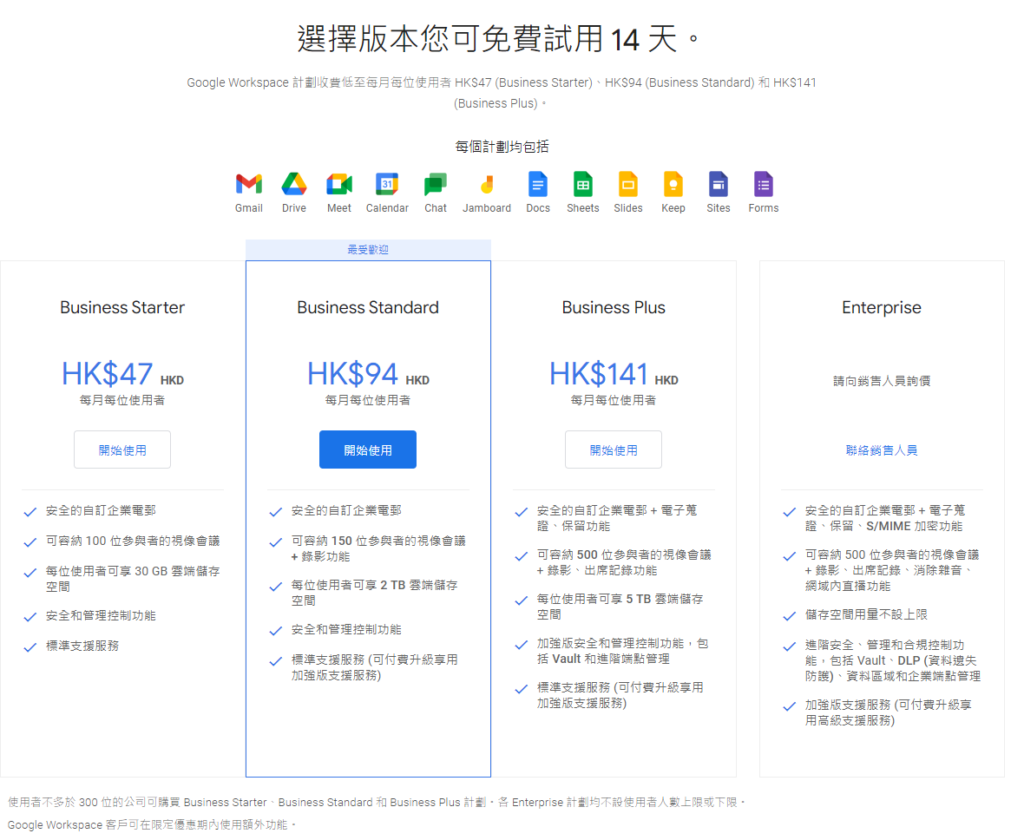
Task: Click 可容納 150 位參與者 feature text
Action: (378, 549)
